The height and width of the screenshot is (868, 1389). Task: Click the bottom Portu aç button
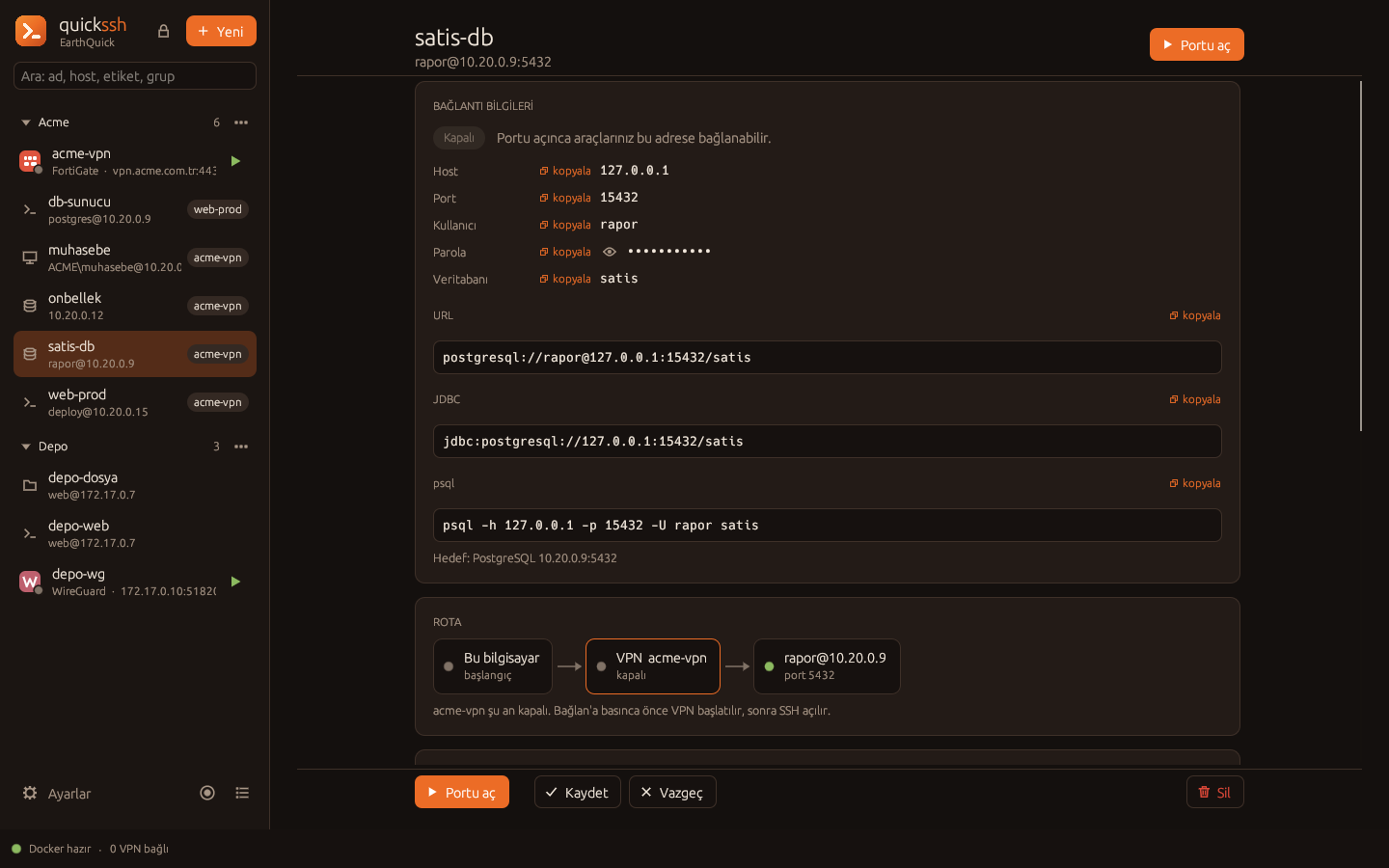point(462,792)
